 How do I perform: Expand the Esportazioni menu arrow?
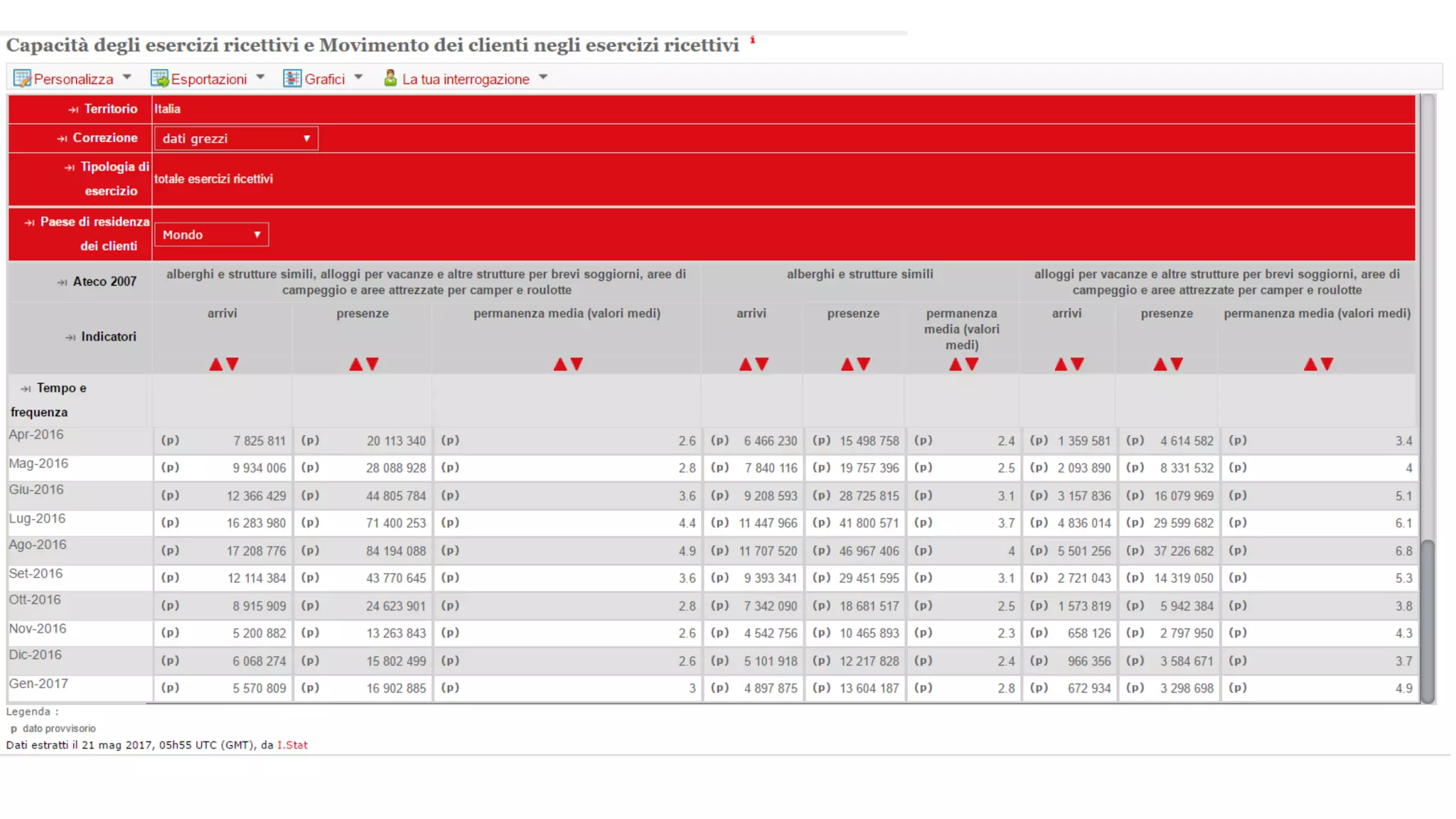pyautogui.click(x=260, y=77)
